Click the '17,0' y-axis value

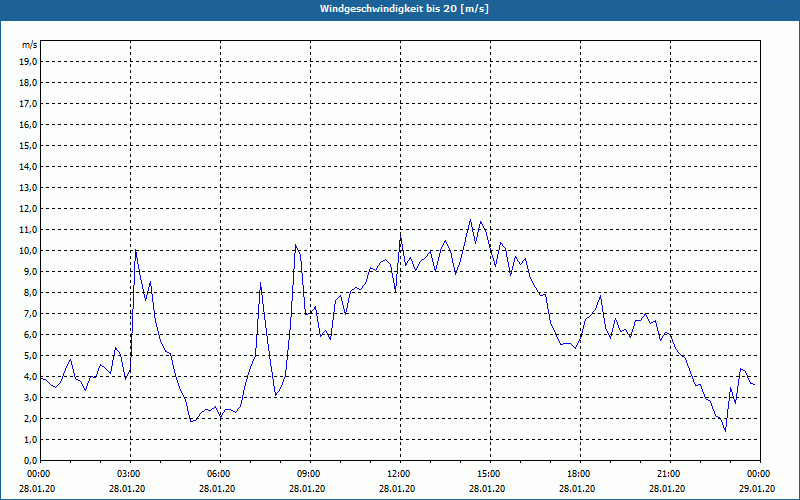(28, 104)
